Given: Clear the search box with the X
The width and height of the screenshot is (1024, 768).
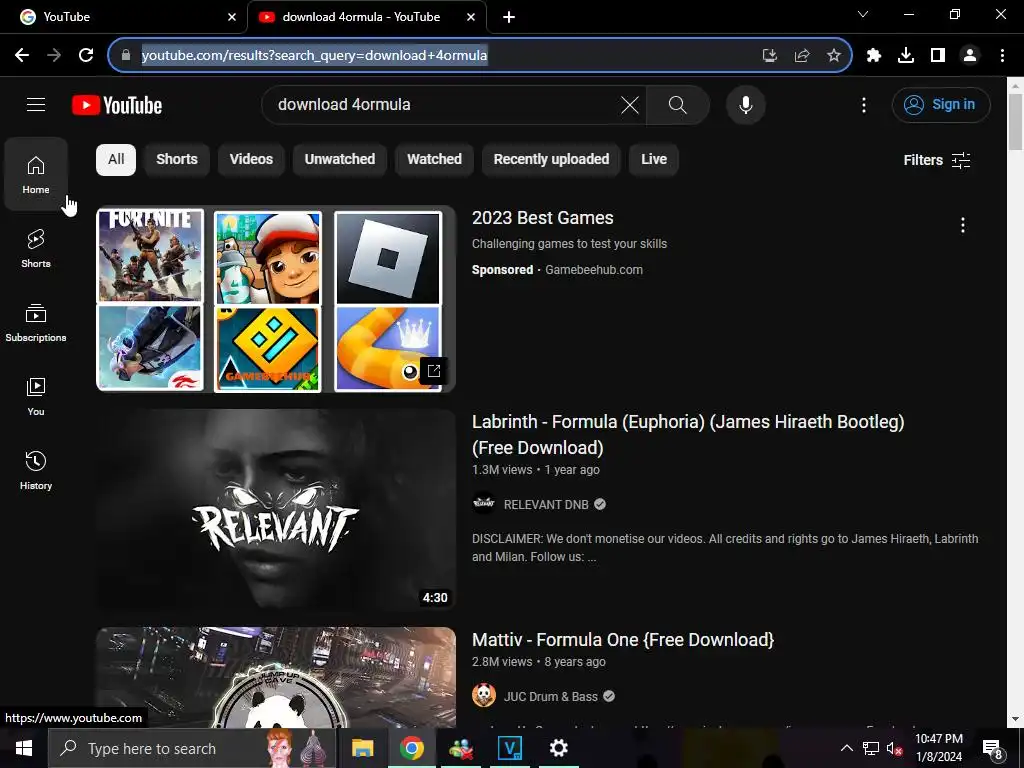Looking at the screenshot, I should (630, 104).
